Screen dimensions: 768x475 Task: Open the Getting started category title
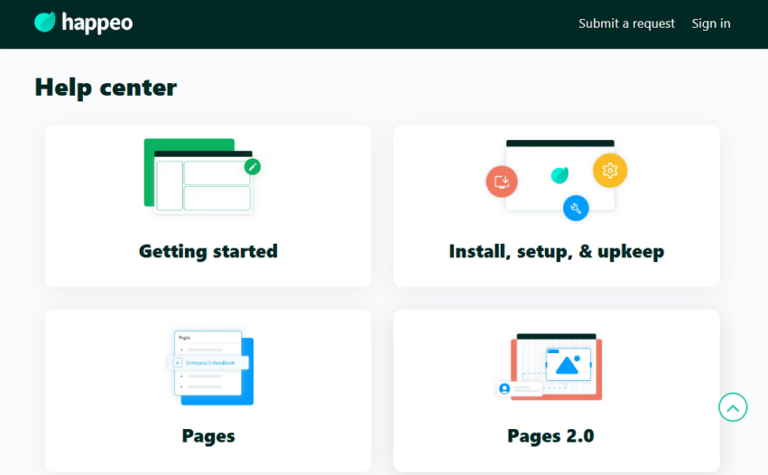tap(208, 251)
